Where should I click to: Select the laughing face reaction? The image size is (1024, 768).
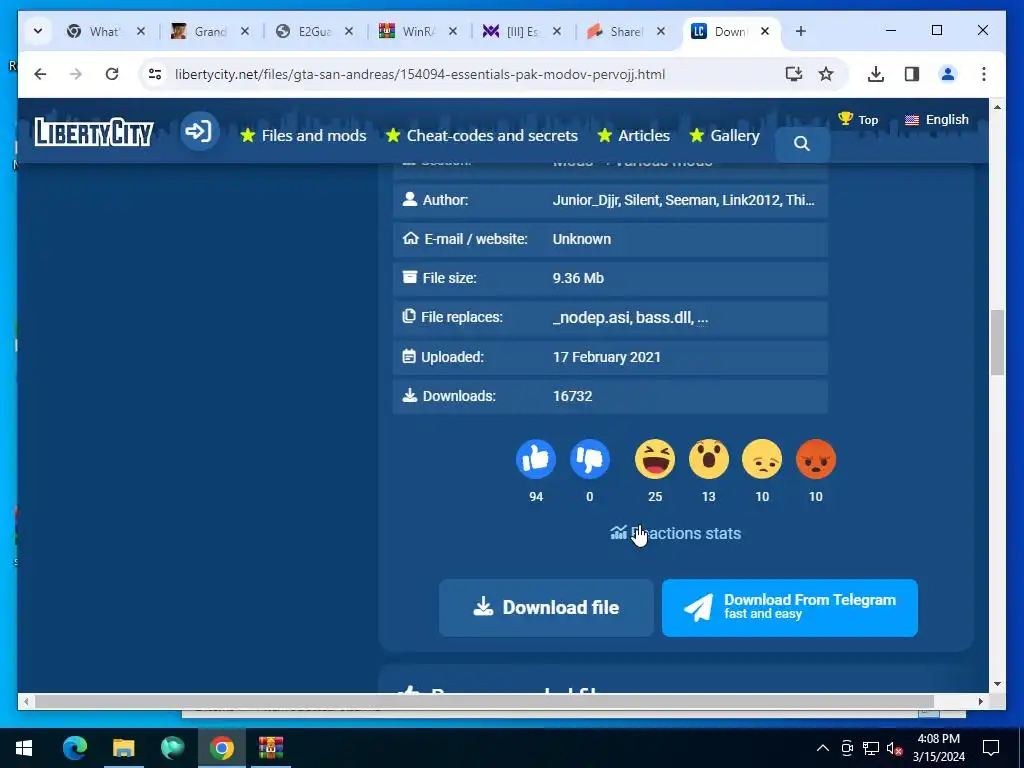(x=655, y=459)
